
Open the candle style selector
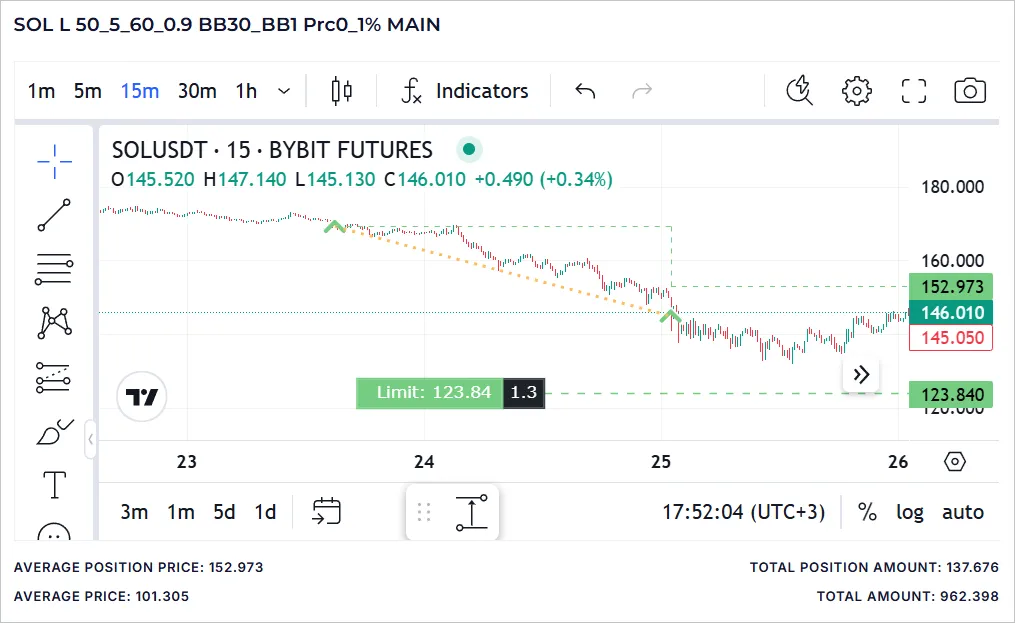[340, 90]
